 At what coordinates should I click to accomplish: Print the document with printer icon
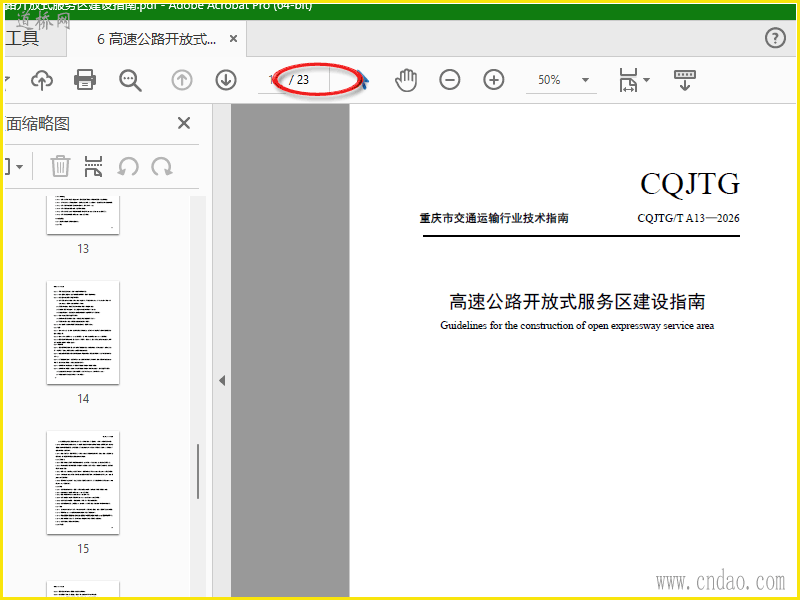[x=85, y=80]
